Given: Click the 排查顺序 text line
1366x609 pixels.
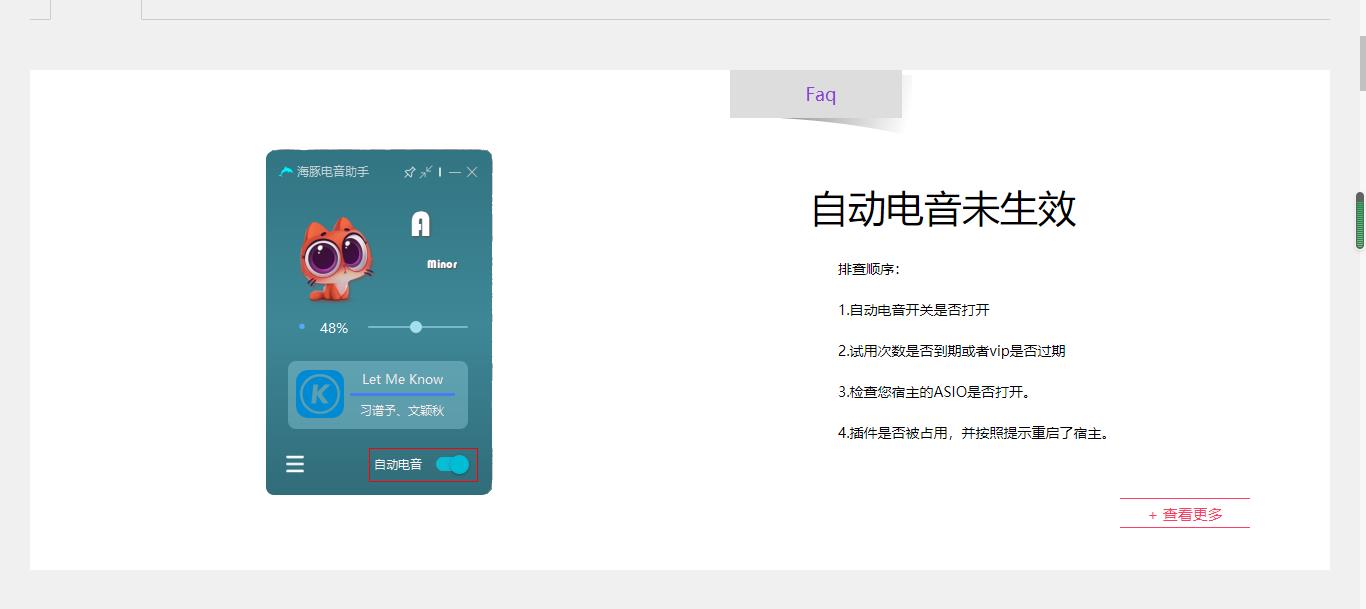Looking at the screenshot, I should 869,269.
